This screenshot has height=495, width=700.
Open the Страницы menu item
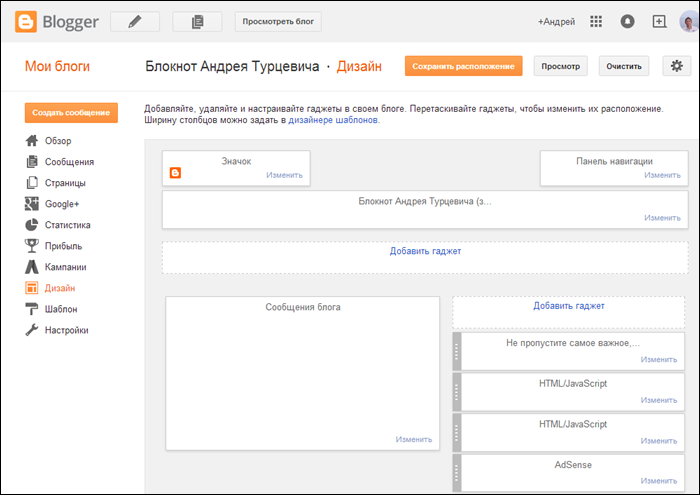65,183
